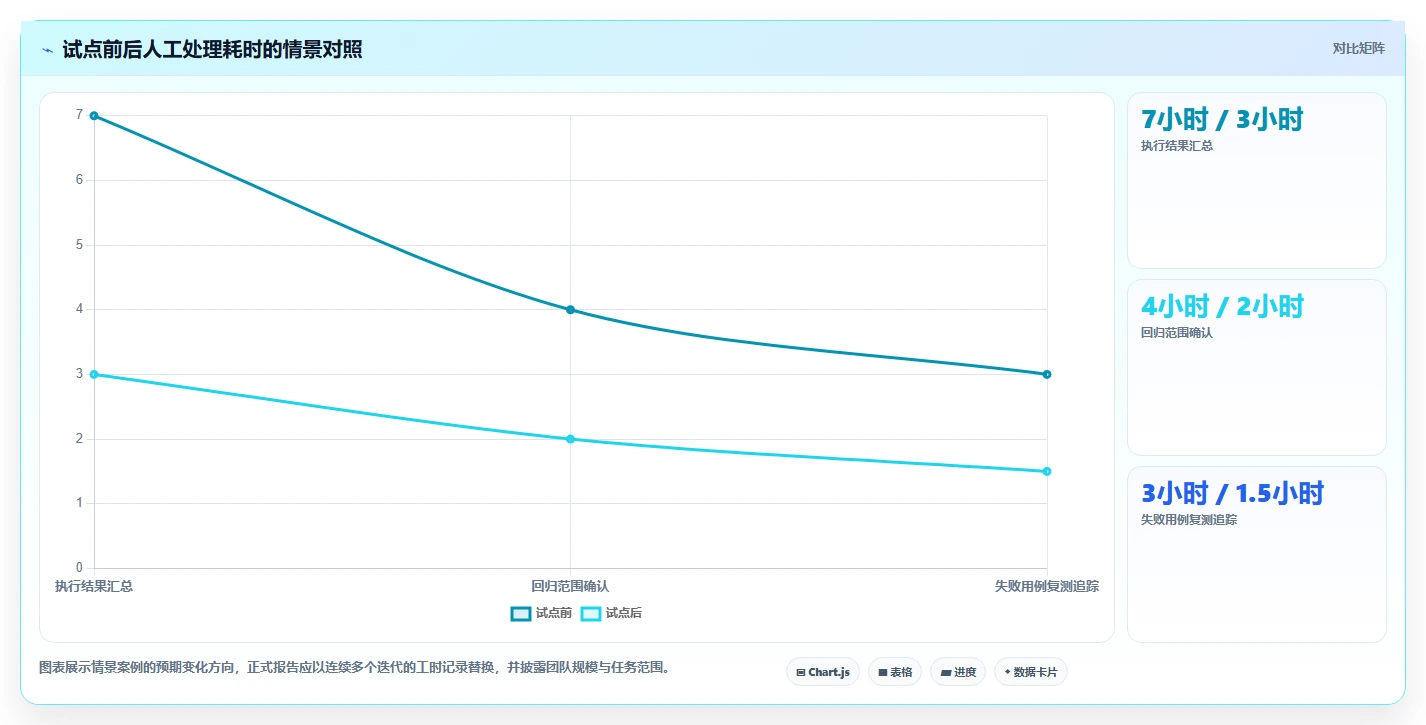Click the 对比矩阵 label in the header
The image size is (1426, 725).
pyautogui.click(x=1359, y=48)
